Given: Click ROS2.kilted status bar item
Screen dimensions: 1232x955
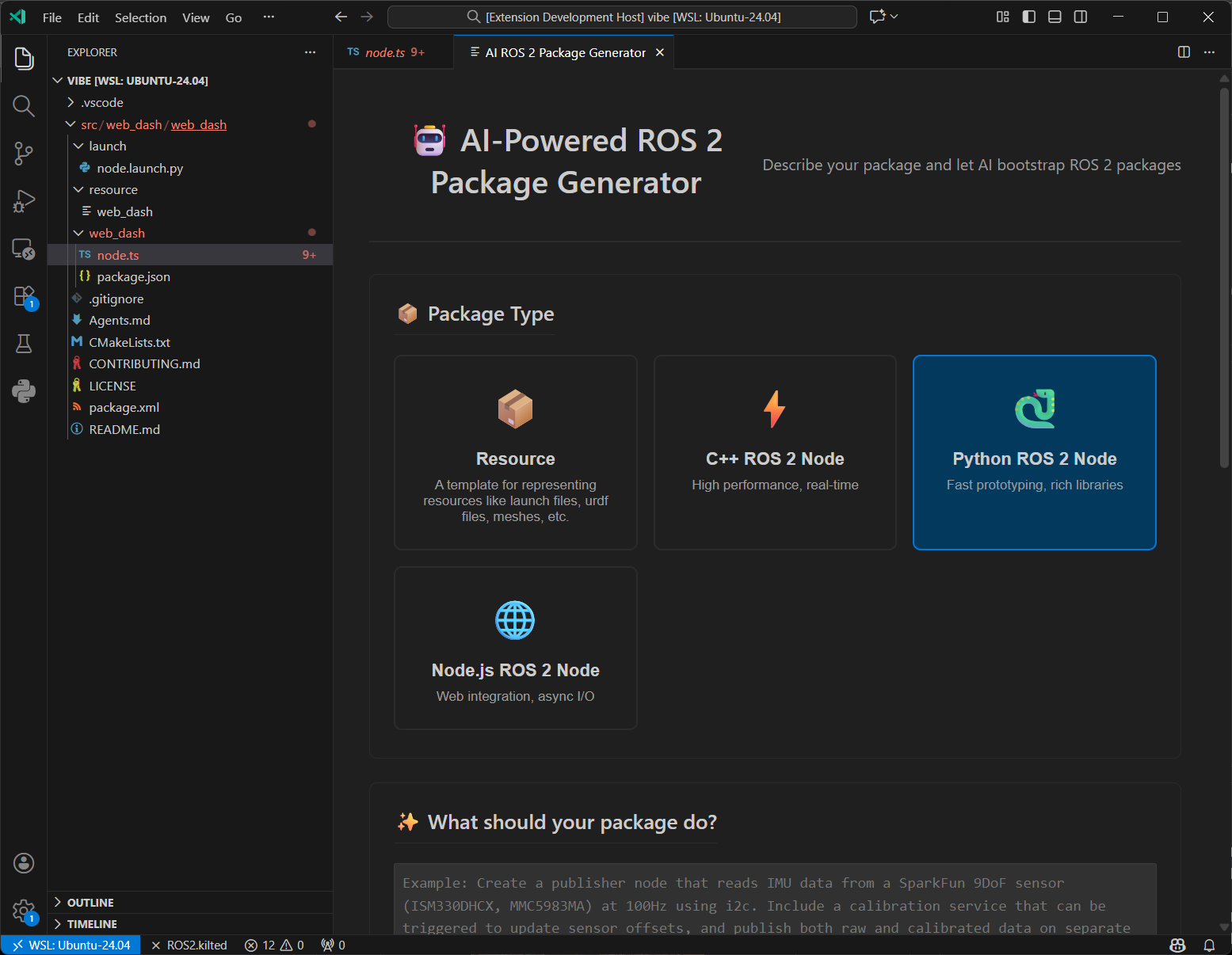Looking at the screenshot, I should click(189, 945).
